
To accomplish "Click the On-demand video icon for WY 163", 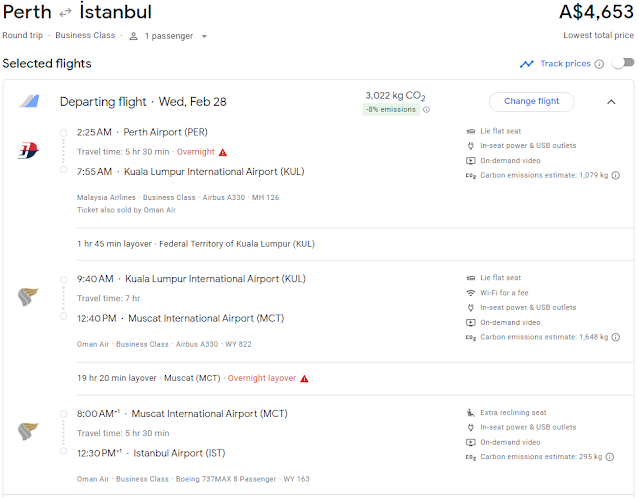I will click(x=471, y=442).
